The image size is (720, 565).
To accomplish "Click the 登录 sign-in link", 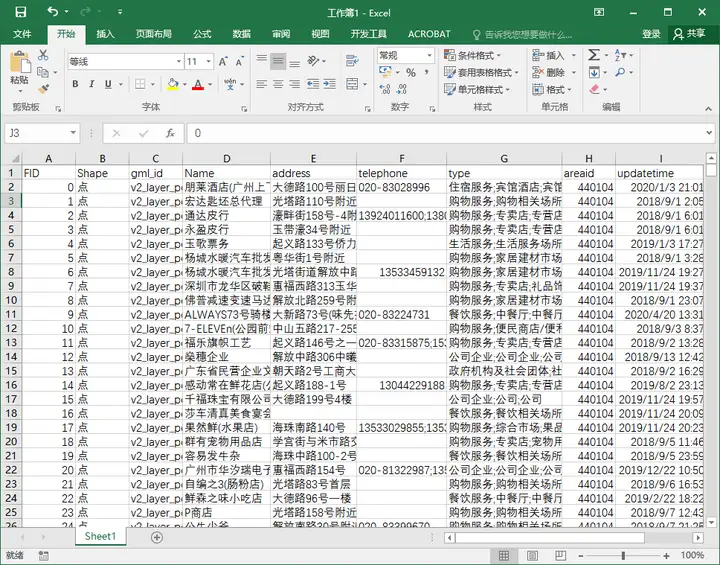I will 651,34.
